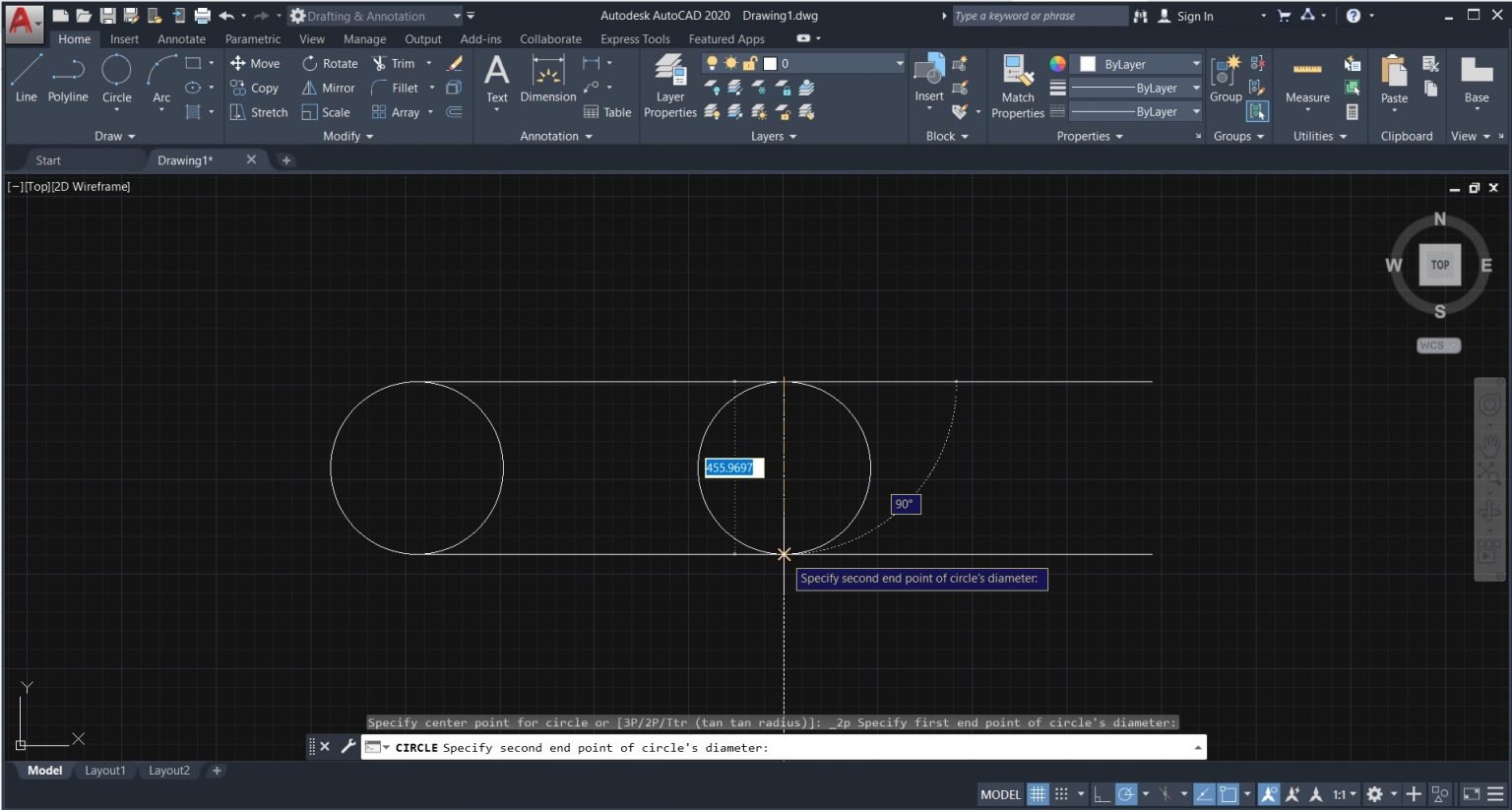Click the TOP face of the ViewCube
Viewport: 1512px width, 810px height.
(1440, 265)
